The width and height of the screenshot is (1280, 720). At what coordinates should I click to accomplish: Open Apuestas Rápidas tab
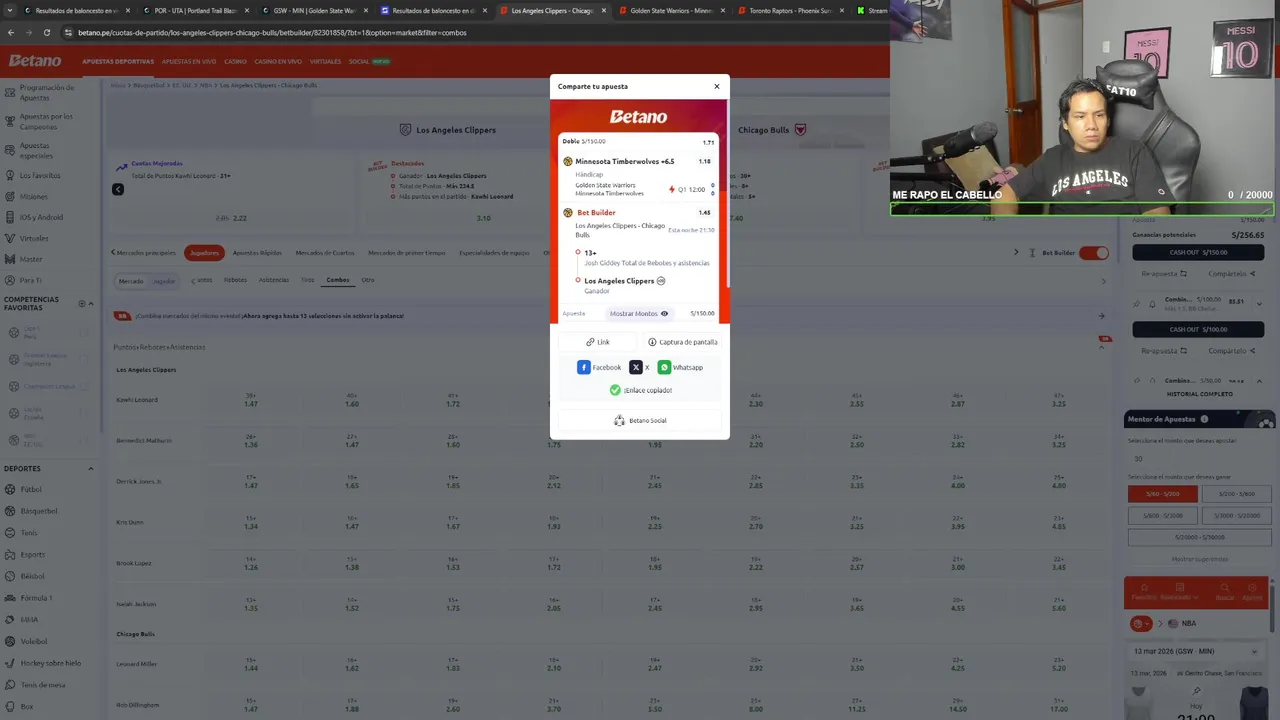257,253
